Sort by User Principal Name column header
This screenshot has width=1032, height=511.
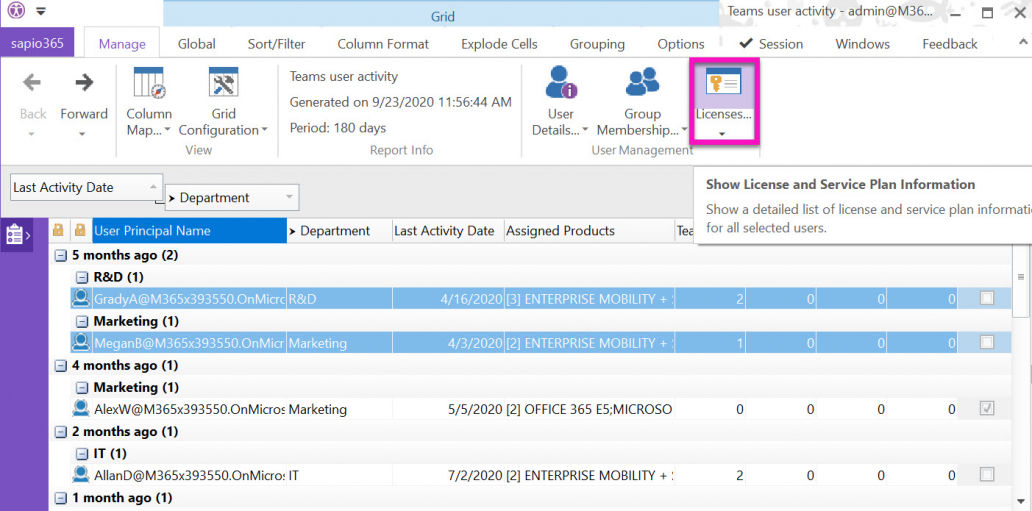(190, 230)
